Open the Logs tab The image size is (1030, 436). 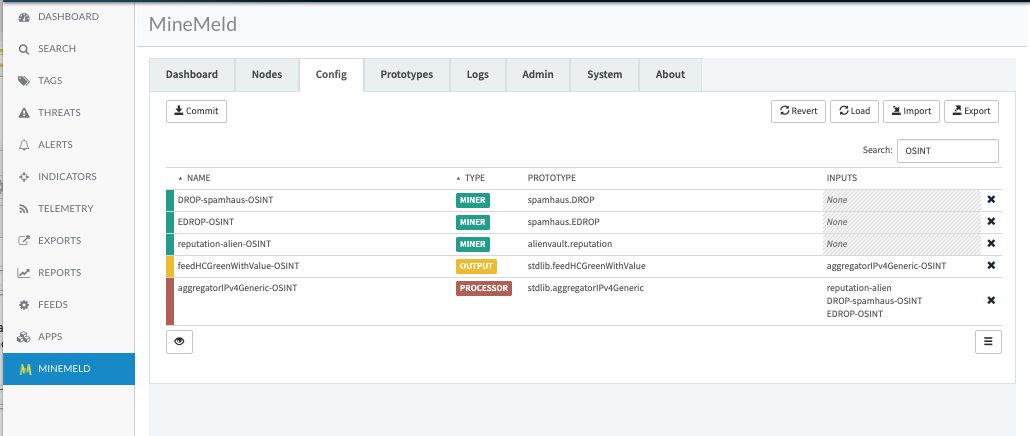pyautogui.click(x=478, y=75)
